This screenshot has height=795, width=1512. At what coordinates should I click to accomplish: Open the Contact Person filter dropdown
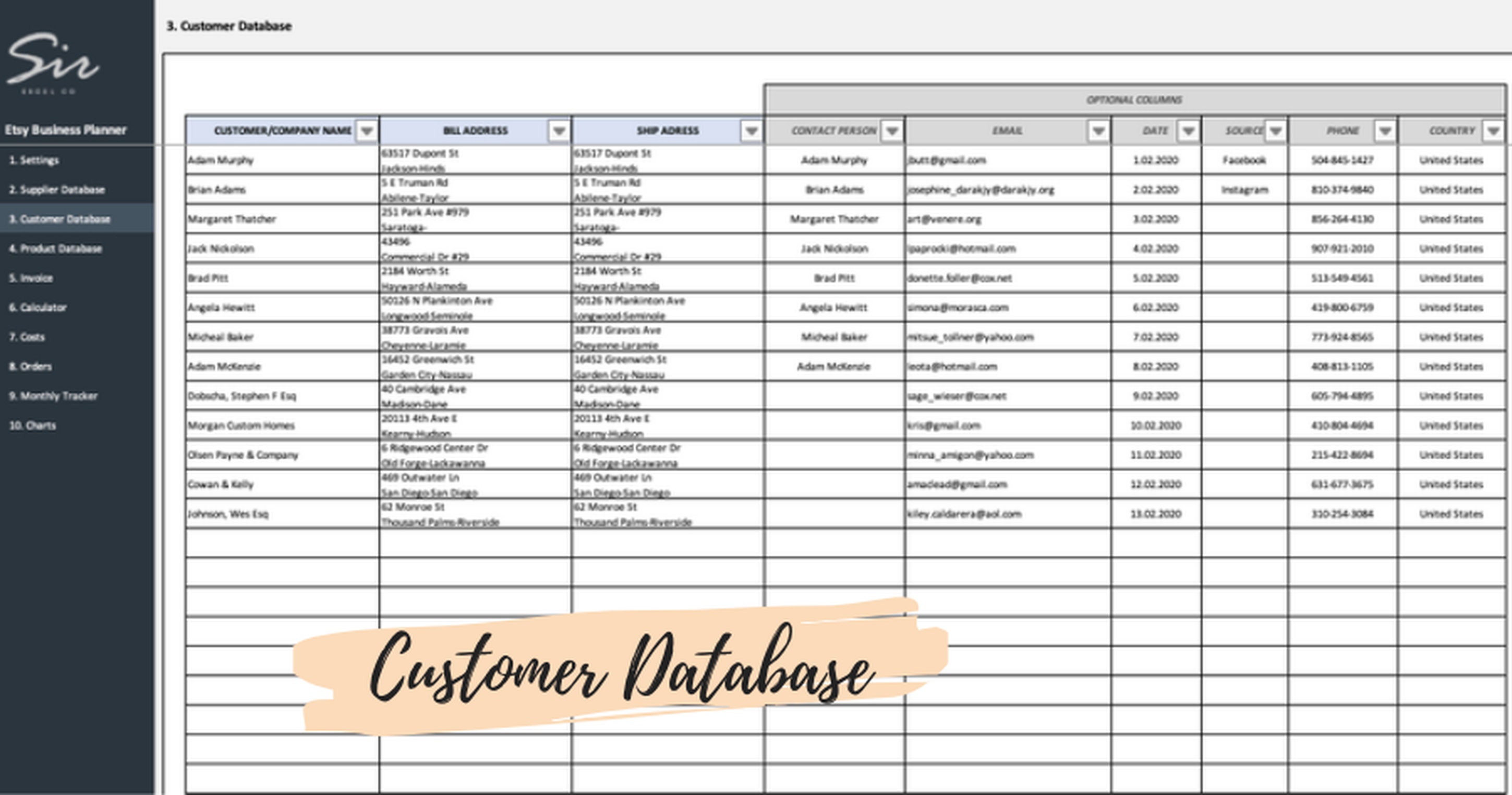click(892, 131)
